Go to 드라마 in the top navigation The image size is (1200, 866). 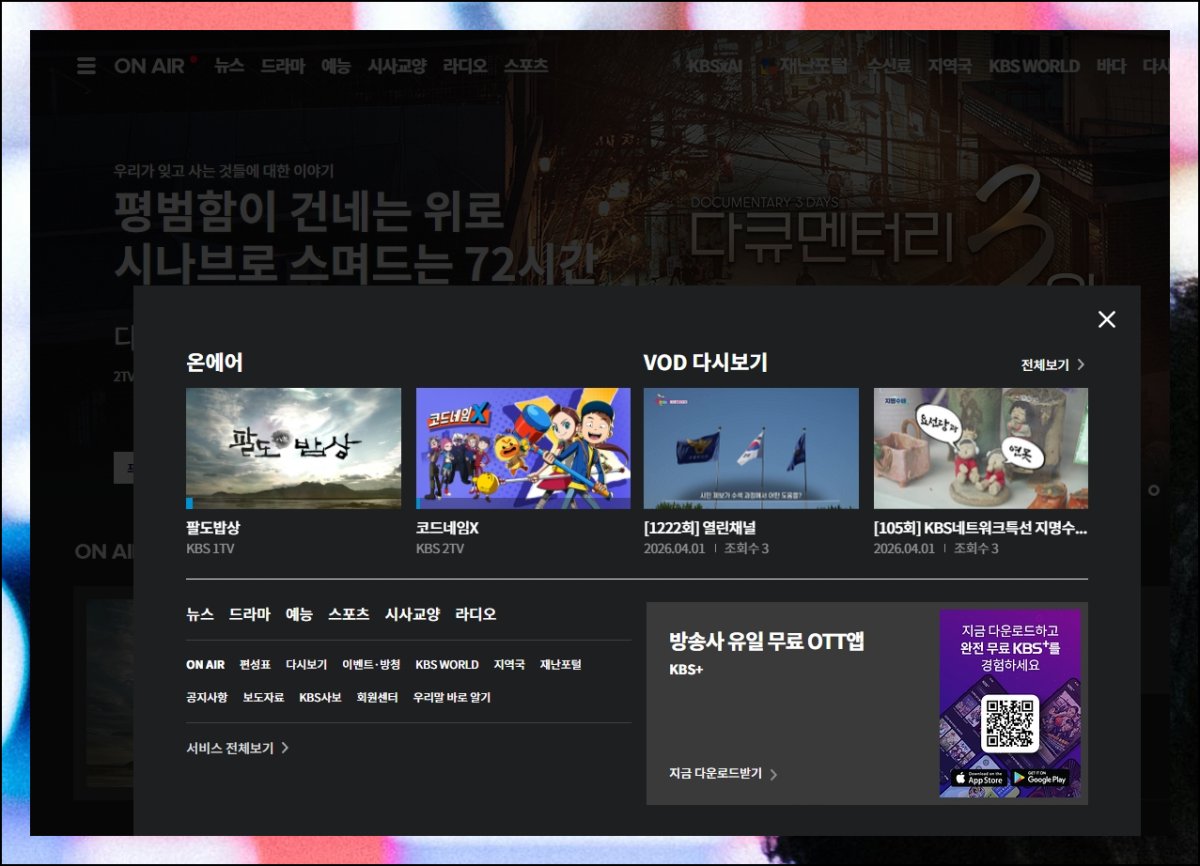(x=282, y=66)
